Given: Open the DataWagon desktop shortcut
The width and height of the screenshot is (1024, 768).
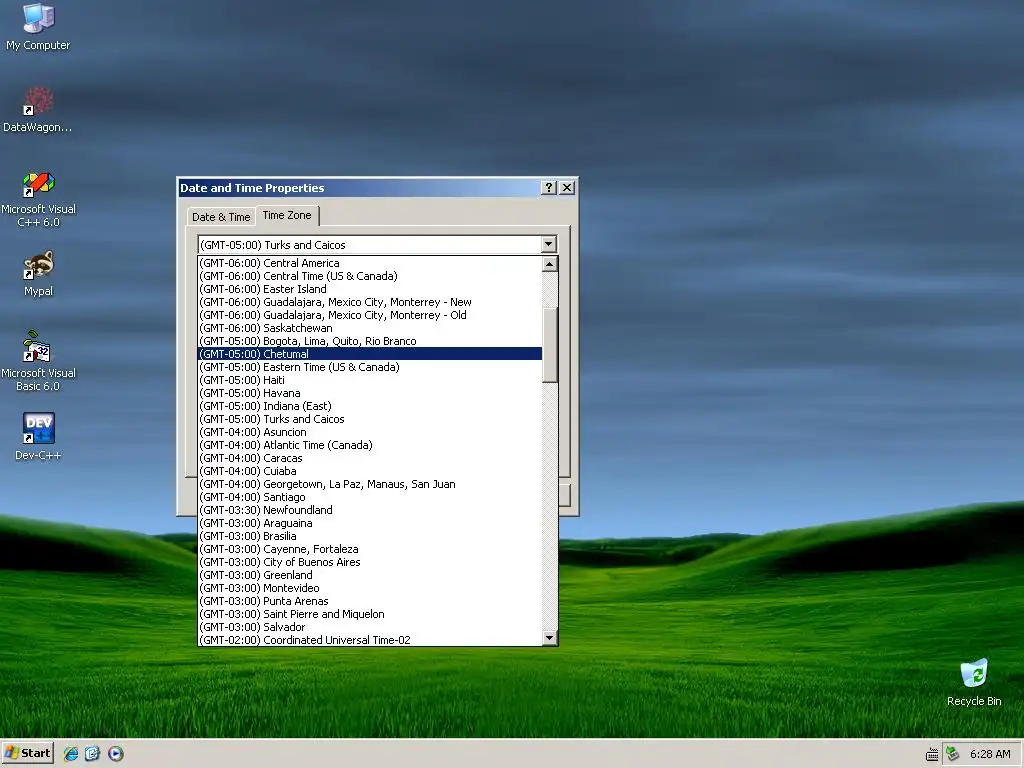Looking at the screenshot, I should click(x=38, y=110).
